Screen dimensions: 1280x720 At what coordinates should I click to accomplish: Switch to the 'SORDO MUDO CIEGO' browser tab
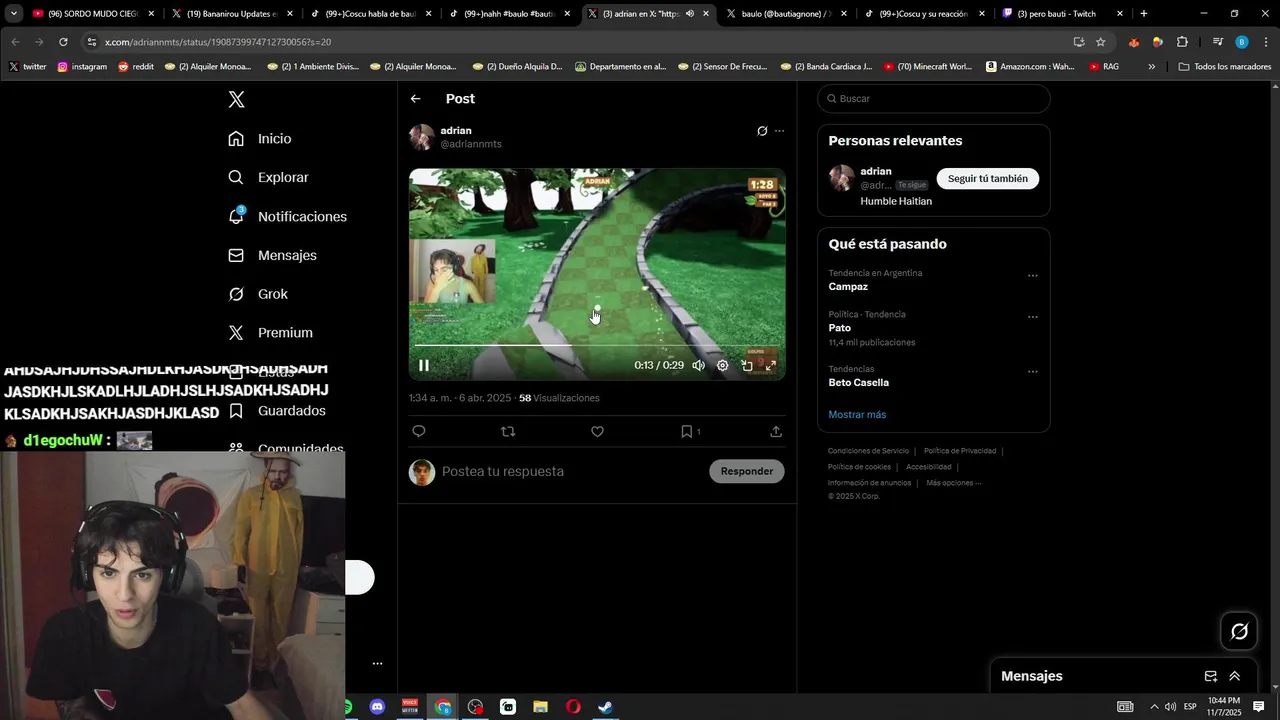coord(93,14)
